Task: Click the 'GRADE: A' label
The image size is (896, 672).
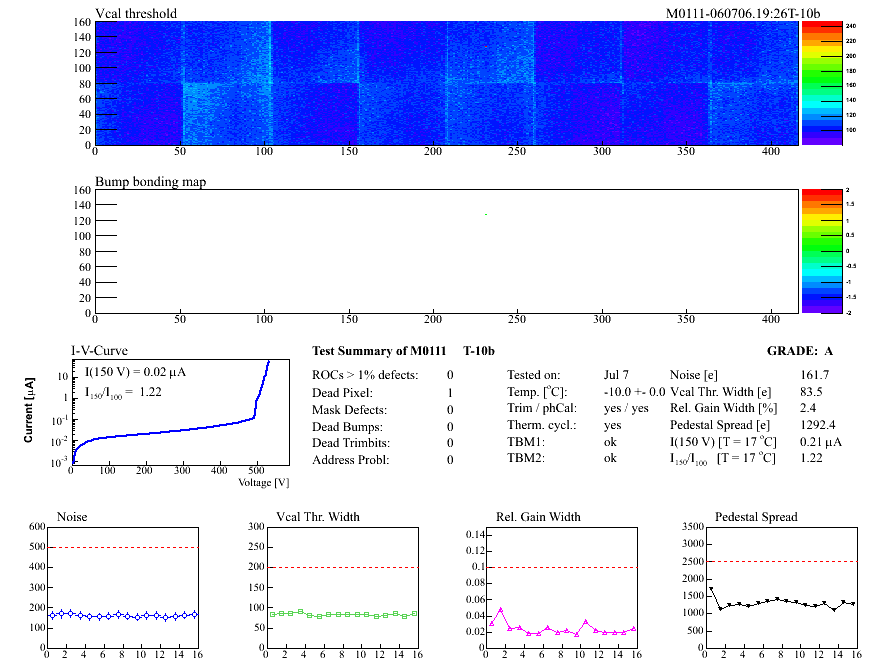Action: tap(799, 351)
